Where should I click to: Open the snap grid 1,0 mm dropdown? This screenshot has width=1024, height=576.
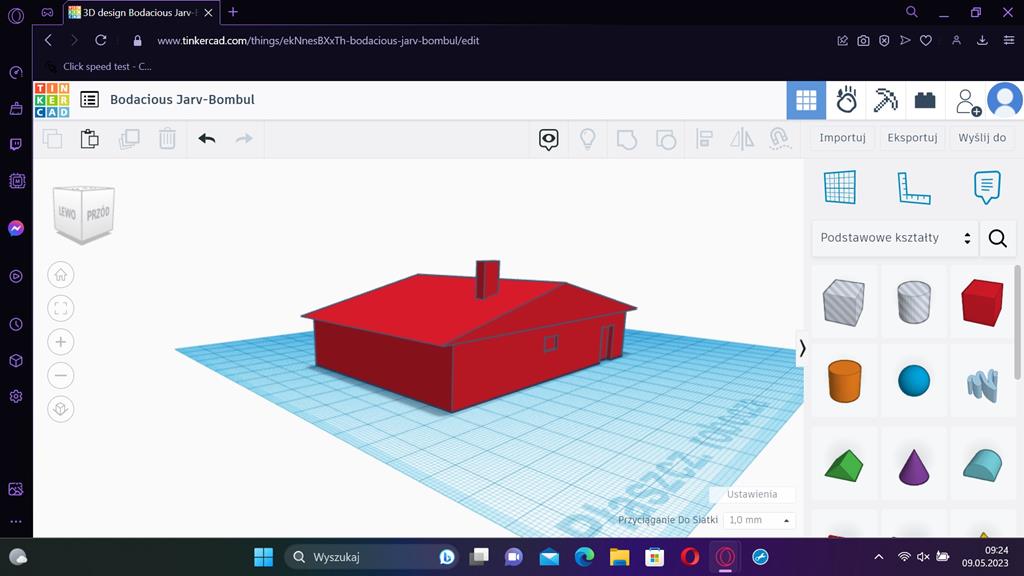click(x=759, y=520)
